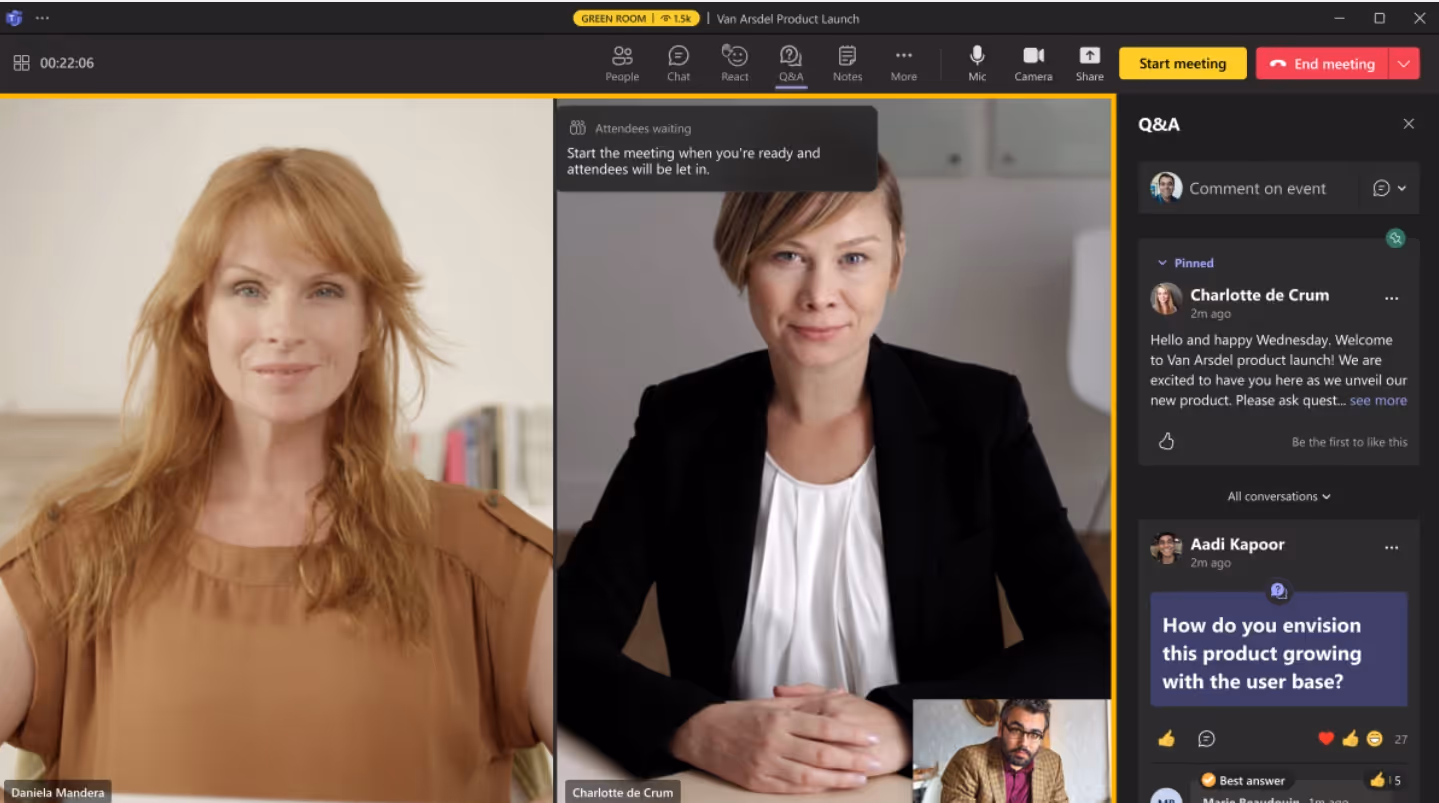The width and height of the screenshot is (1439, 803).
Task: Expand the End meeting dropdown arrow
Action: tap(1404, 63)
